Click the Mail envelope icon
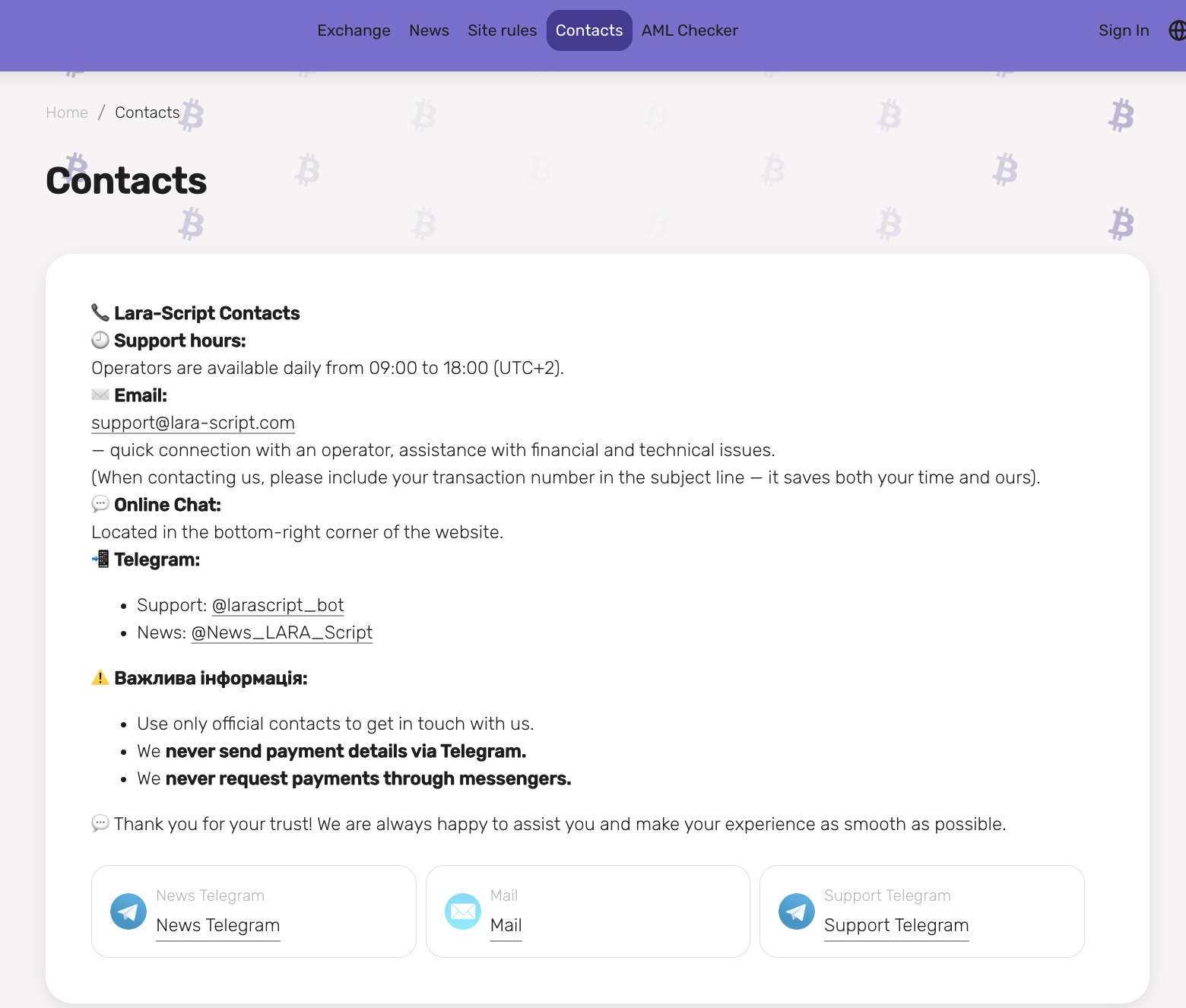The image size is (1186, 1008). [463, 911]
